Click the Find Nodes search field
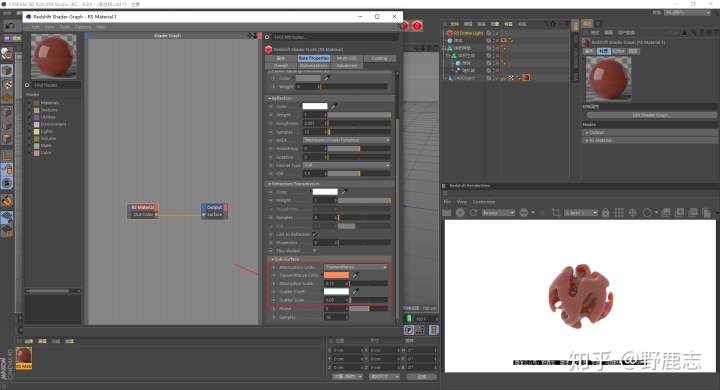Screen dimensions: 720x390 56,85
